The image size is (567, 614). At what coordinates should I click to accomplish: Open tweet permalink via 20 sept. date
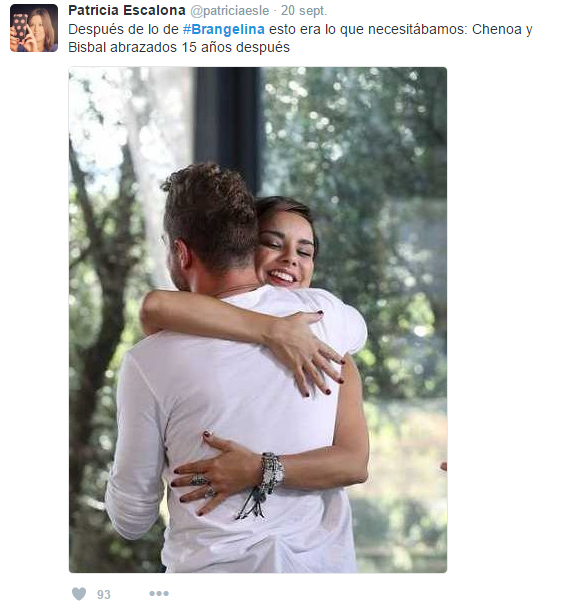click(x=304, y=11)
